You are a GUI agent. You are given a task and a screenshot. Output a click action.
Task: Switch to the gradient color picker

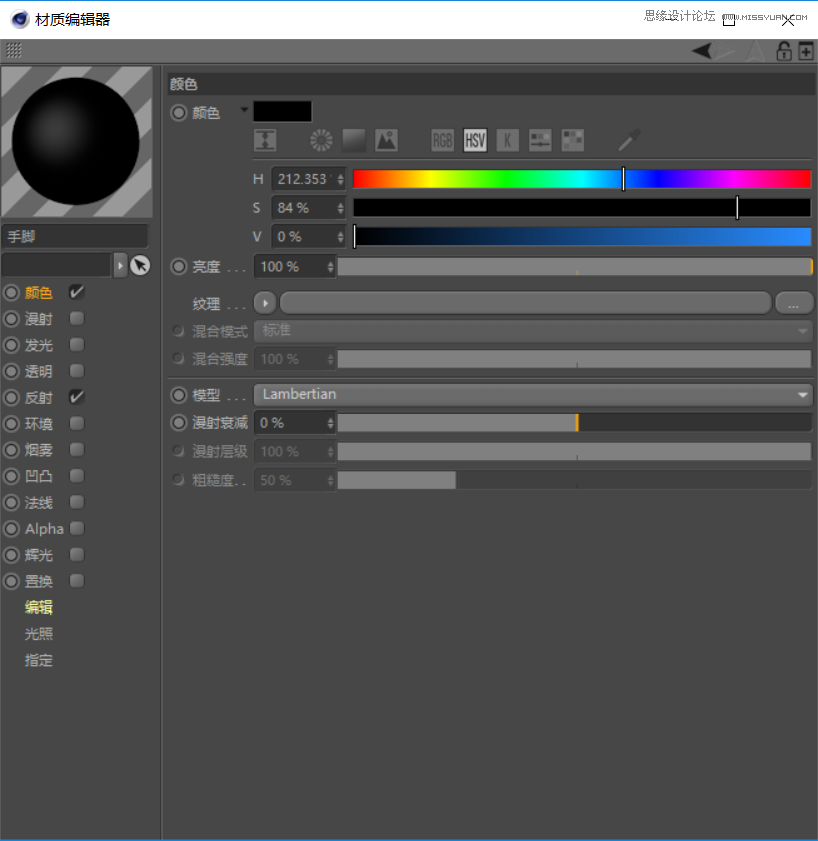(x=353, y=140)
